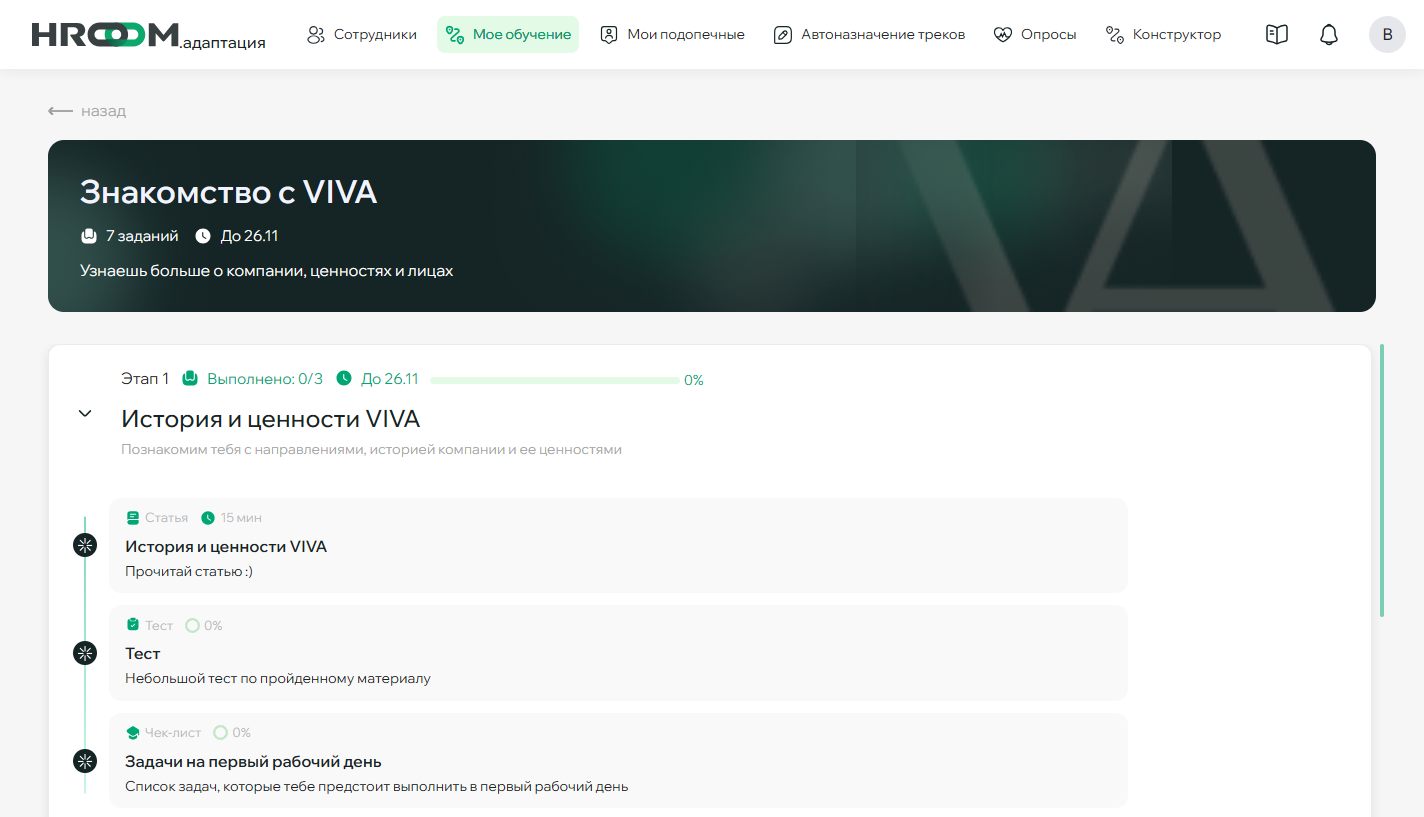Open the knowledge base book icon

click(x=1276, y=35)
